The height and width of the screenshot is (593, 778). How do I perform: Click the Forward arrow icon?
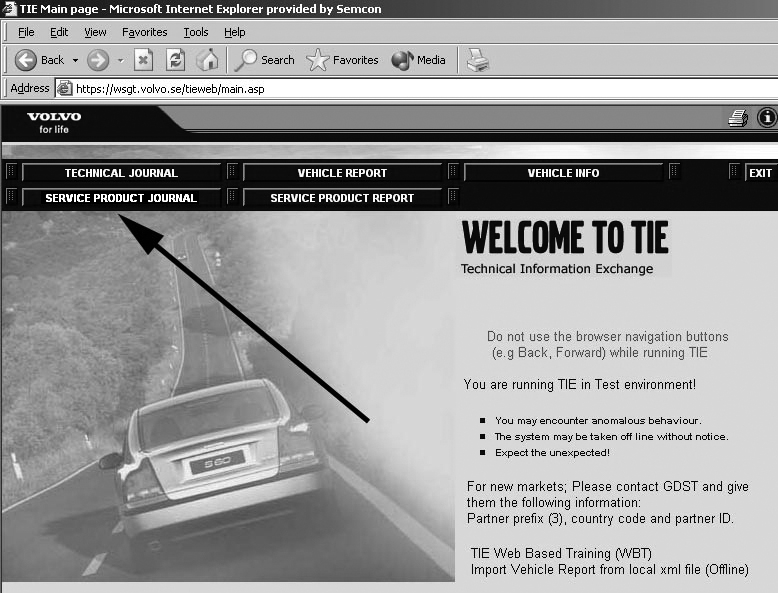tap(98, 60)
